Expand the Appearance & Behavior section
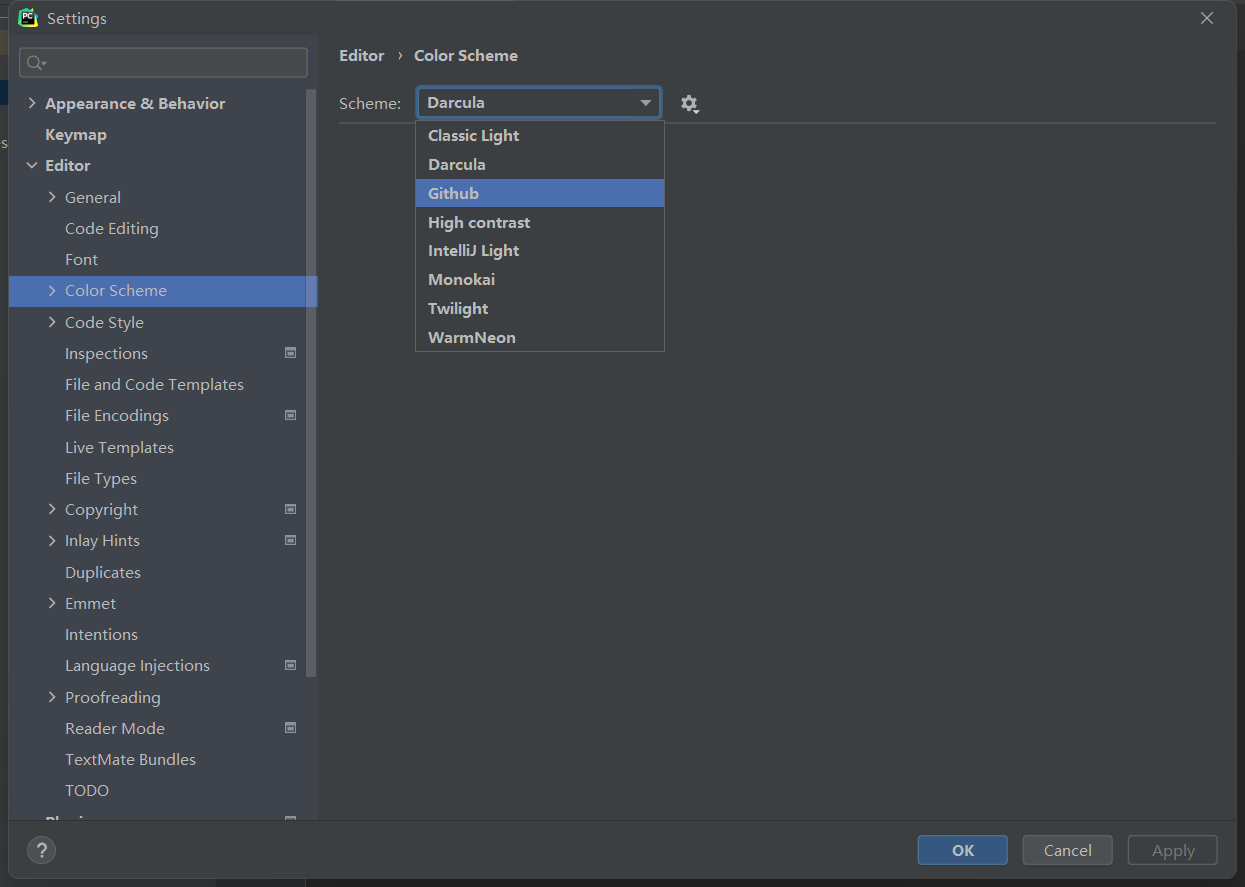Viewport: 1245px width, 887px height. click(x=32, y=104)
